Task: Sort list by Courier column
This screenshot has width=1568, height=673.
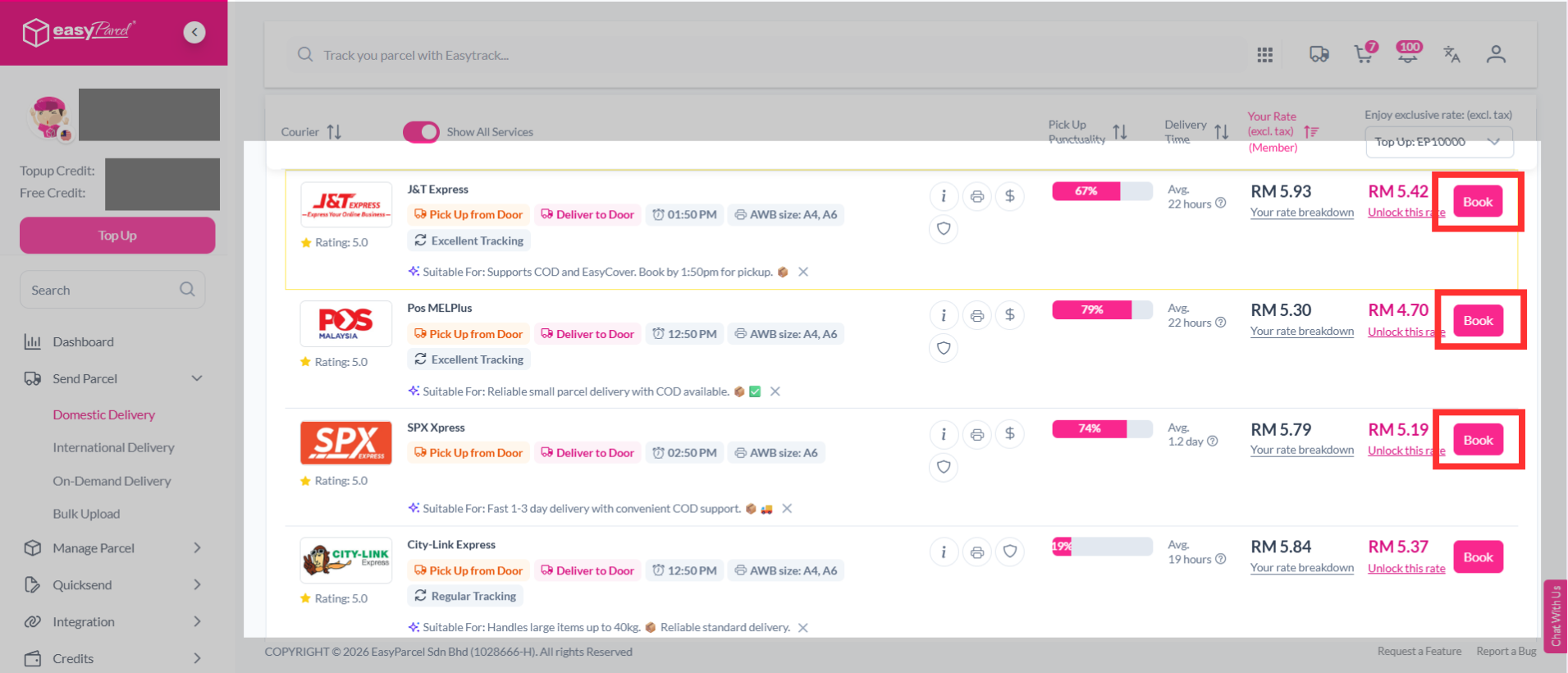Action: (334, 131)
